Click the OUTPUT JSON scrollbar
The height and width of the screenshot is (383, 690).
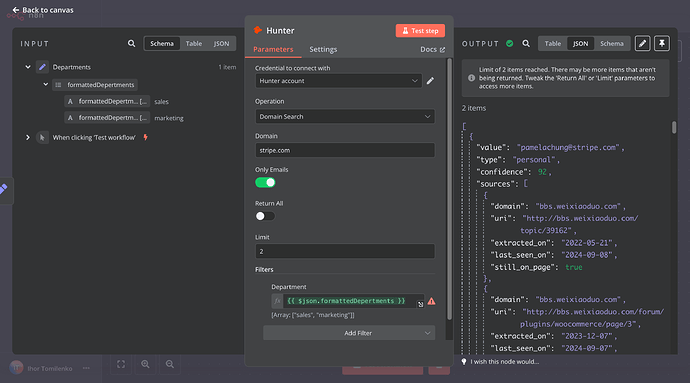point(674,128)
